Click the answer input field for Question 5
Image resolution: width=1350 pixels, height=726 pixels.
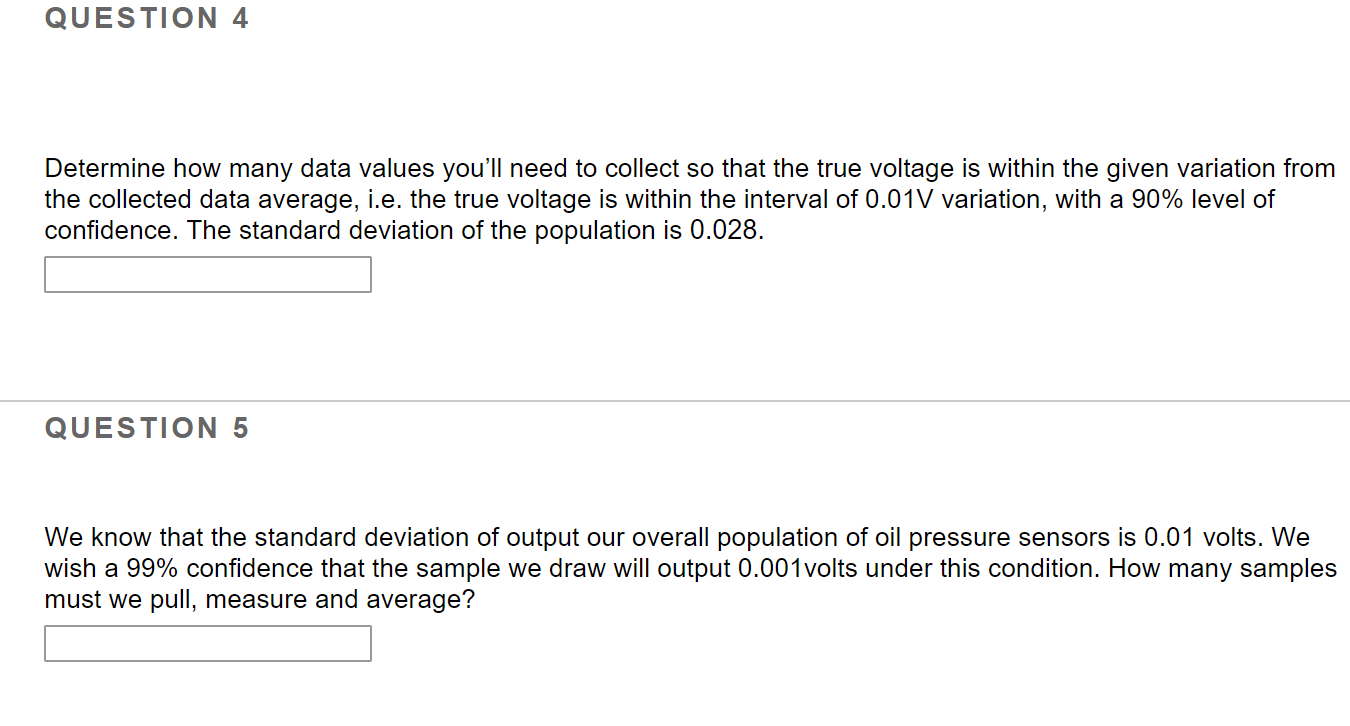206,643
